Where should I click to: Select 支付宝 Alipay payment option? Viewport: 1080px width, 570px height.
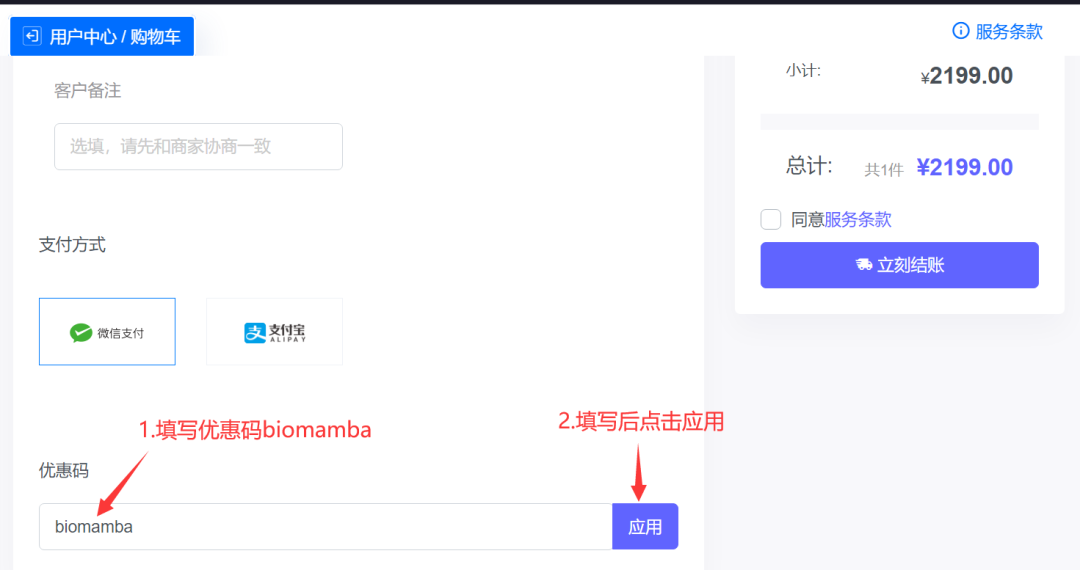pos(274,332)
